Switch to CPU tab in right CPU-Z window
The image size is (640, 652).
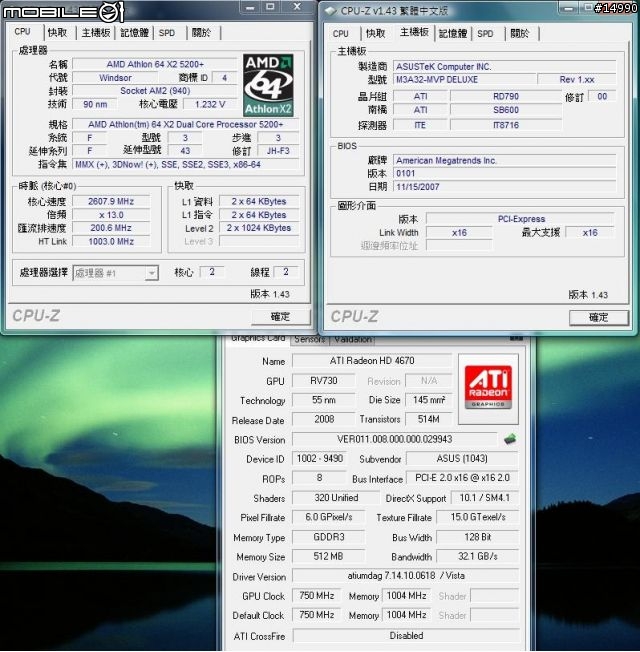click(x=341, y=34)
